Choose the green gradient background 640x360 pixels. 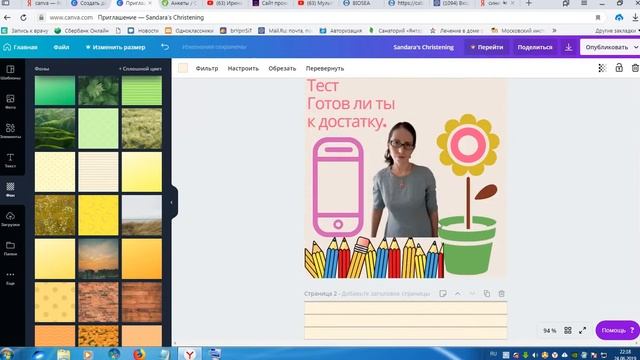55,90
